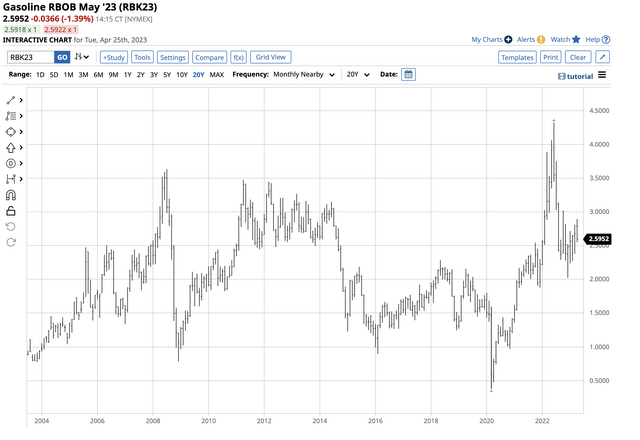Viewport: 640px width, 440px height.
Task: Click the pop-out expand chart icon
Action: (602, 57)
